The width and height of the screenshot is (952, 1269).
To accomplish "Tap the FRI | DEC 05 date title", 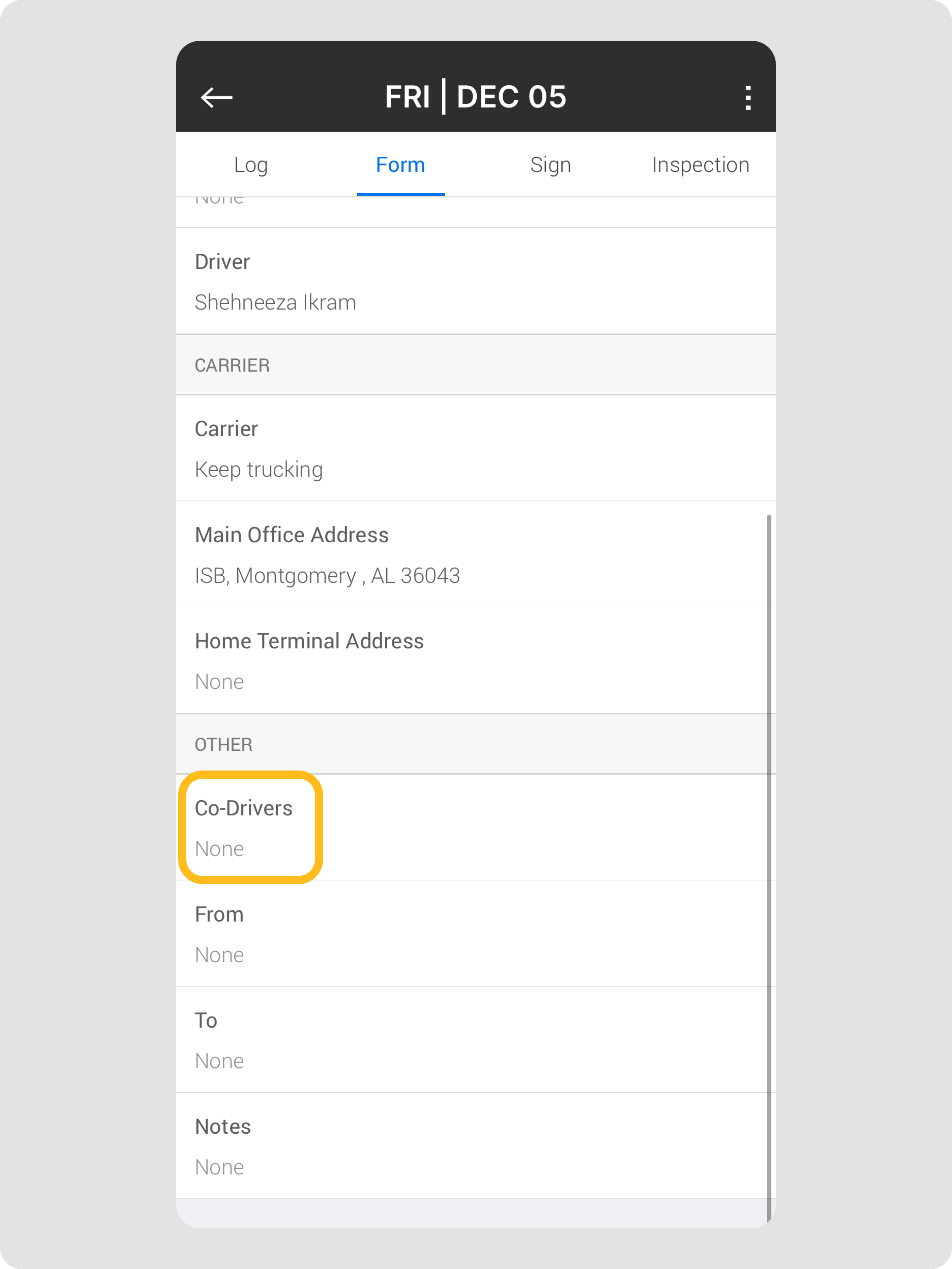I will click(475, 96).
